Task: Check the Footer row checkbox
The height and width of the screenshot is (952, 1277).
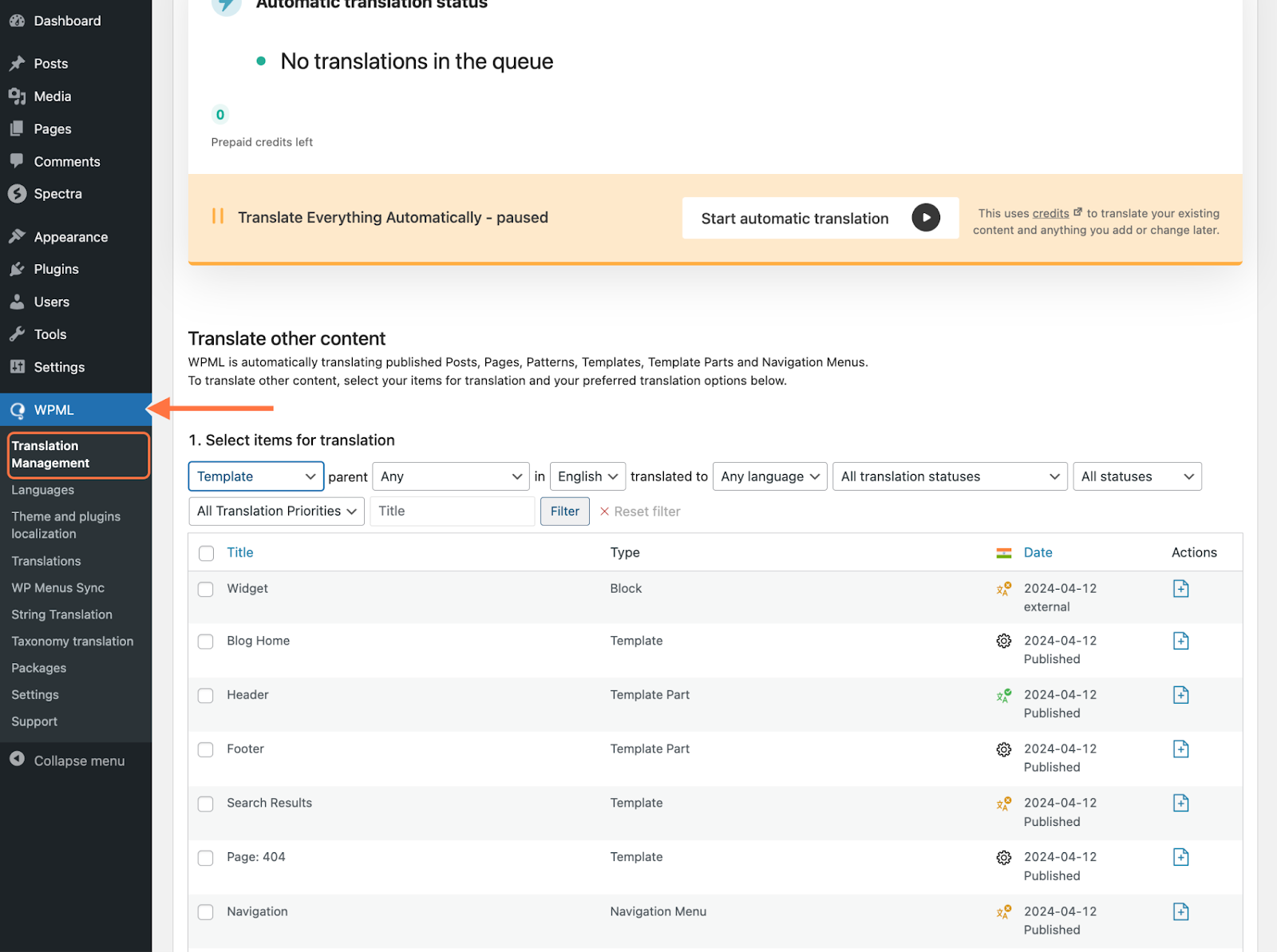Action: point(205,749)
